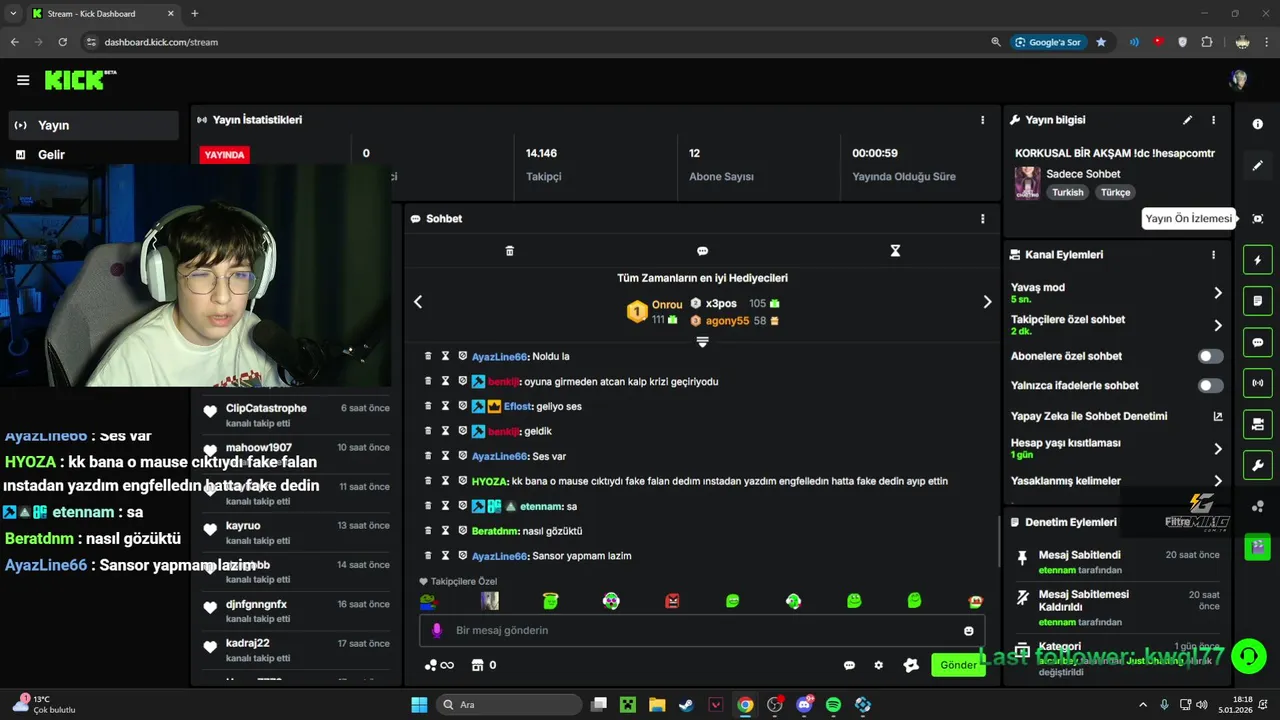
Task: Click the broadcast signal sidebar icon
Action: point(1258,383)
